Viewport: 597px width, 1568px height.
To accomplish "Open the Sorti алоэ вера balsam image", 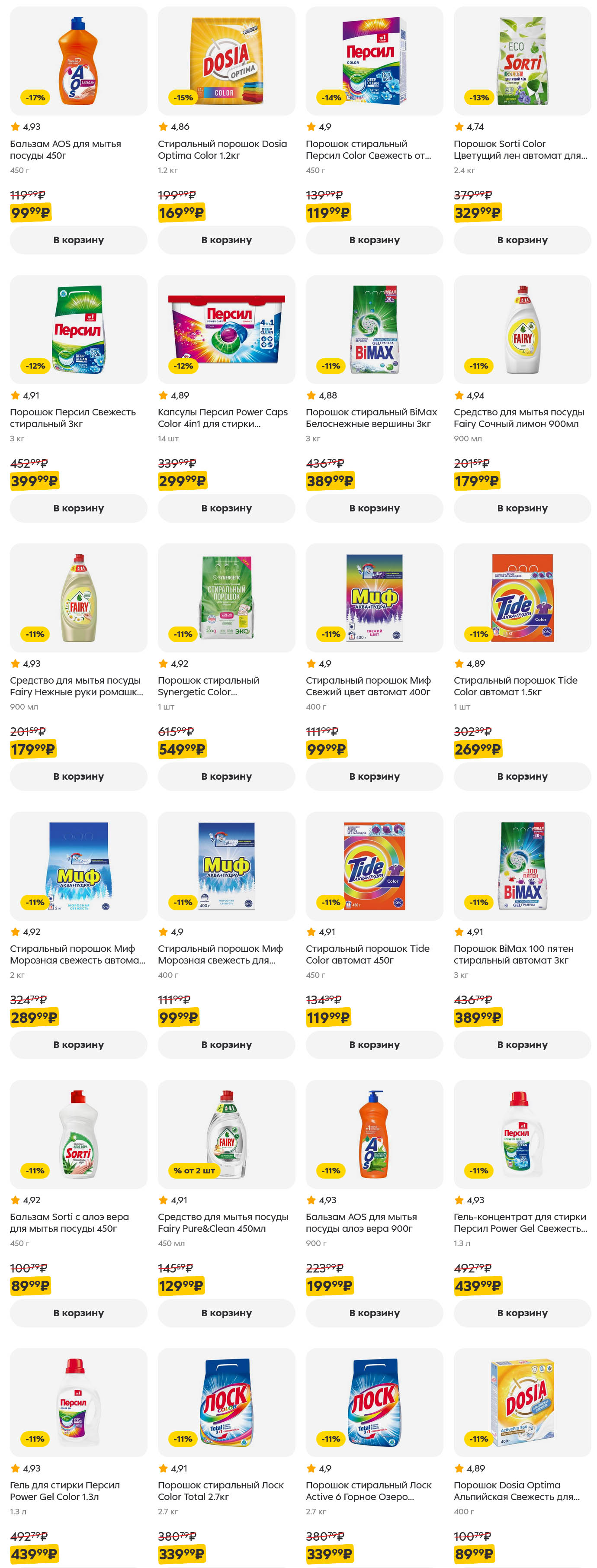I will 78,1134.
